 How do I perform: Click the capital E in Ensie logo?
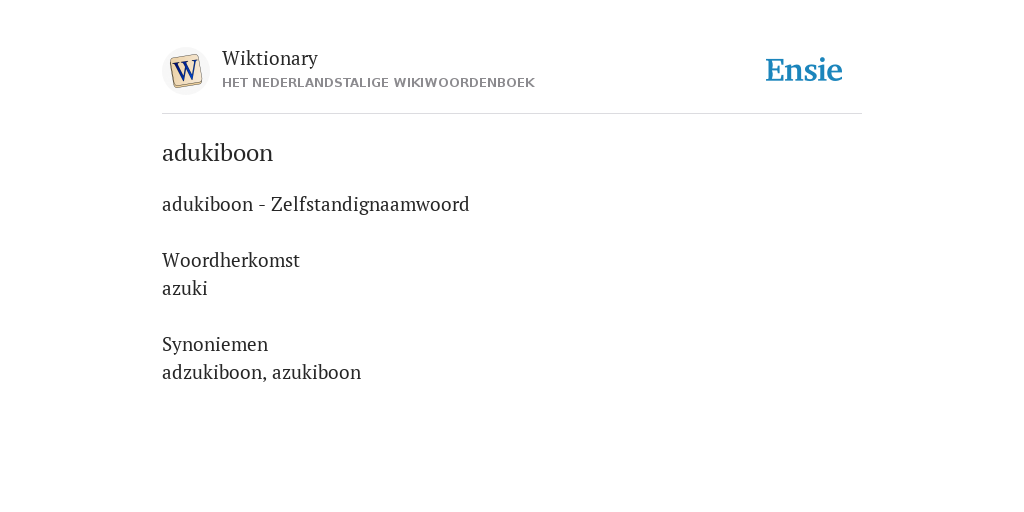(775, 70)
